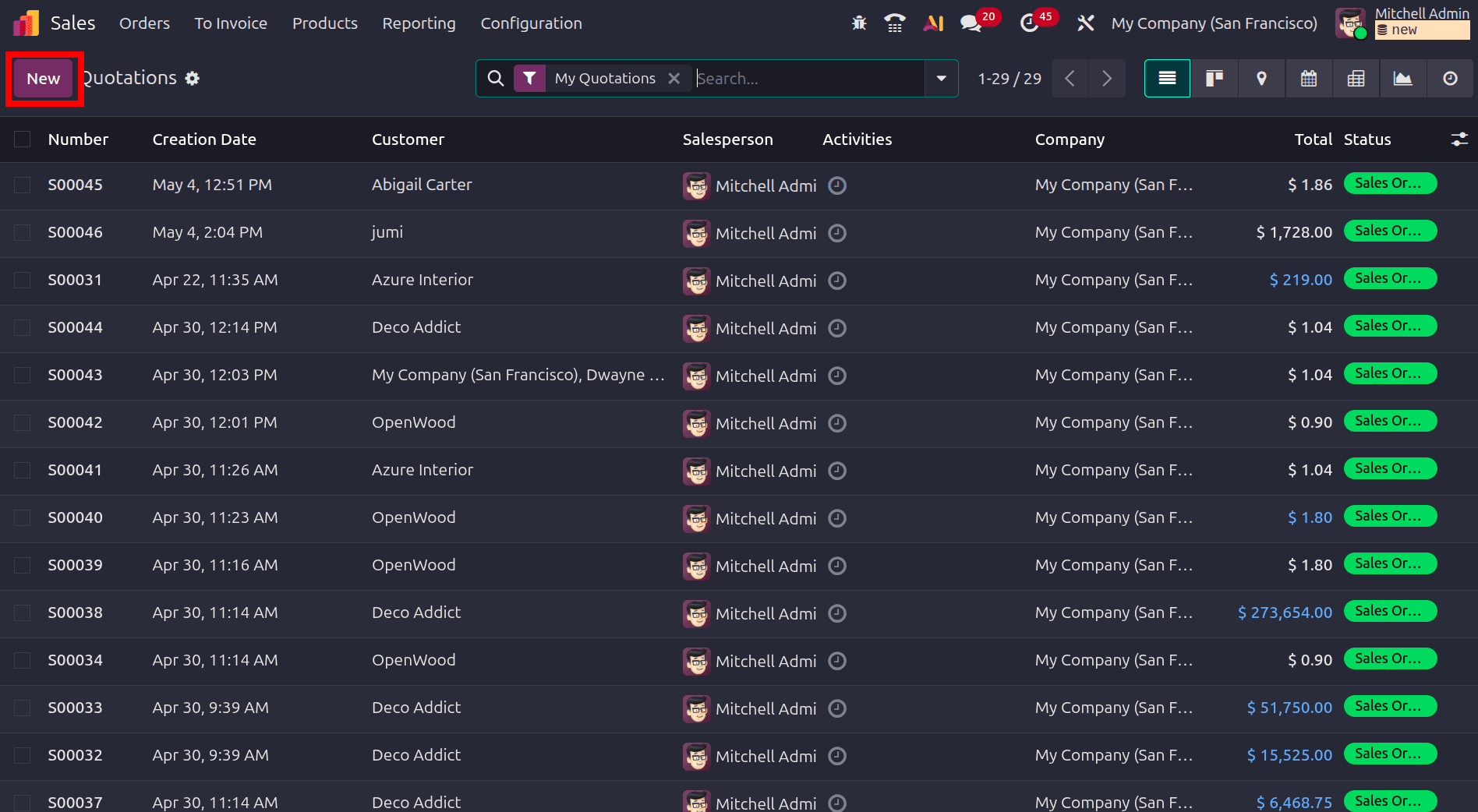Click Sales Order status badge for S00045
The height and width of the screenshot is (812, 1478).
coord(1390,184)
